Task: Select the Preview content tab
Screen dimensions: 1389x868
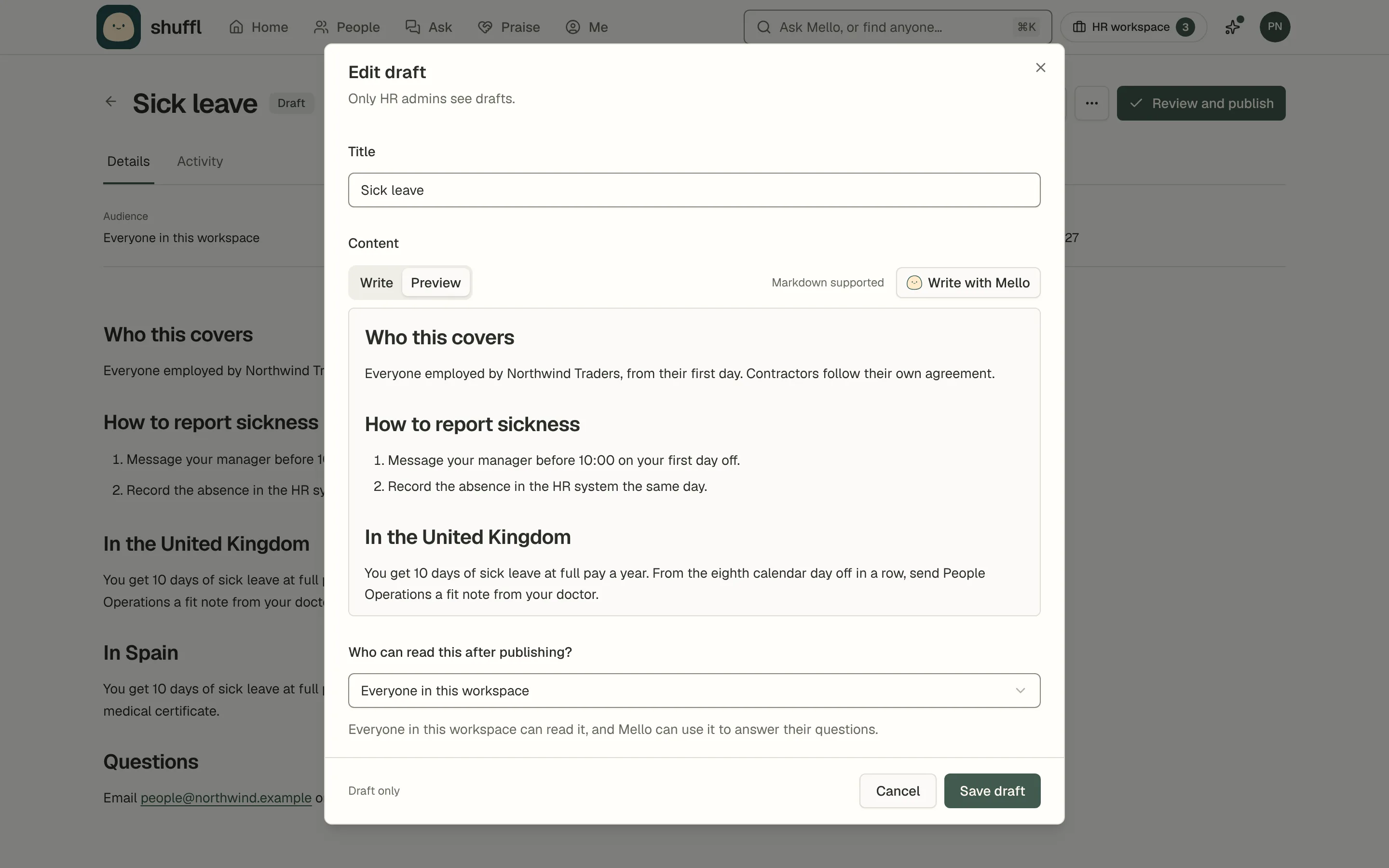Action: coord(436,283)
